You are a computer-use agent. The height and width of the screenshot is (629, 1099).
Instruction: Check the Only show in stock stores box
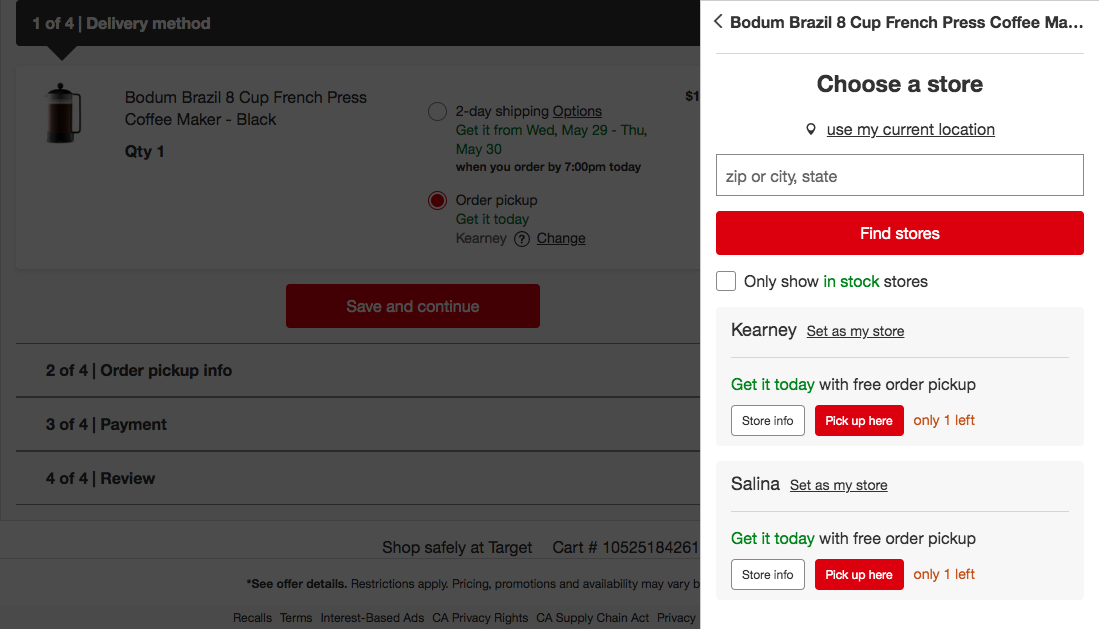[x=726, y=281]
